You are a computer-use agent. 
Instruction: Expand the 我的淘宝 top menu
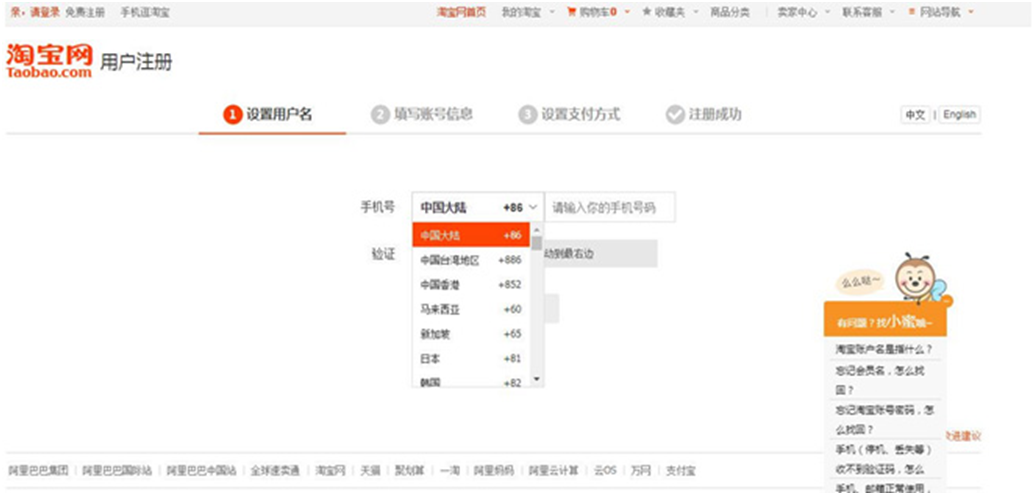coord(525,12)
